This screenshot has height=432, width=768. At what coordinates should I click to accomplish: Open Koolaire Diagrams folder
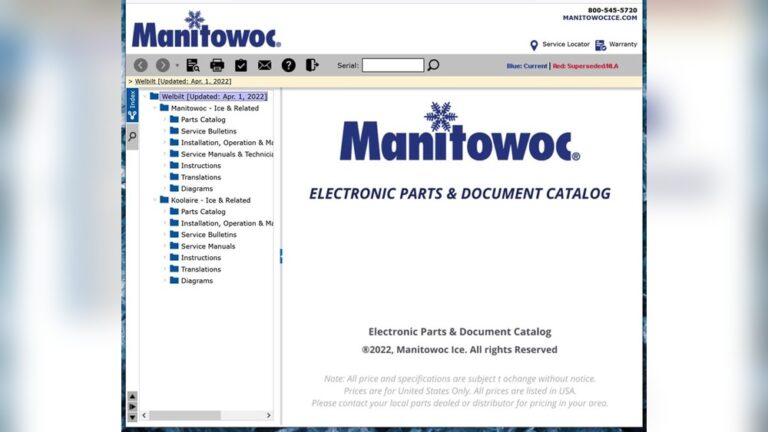pyautogui.click(x=197, y=281)
